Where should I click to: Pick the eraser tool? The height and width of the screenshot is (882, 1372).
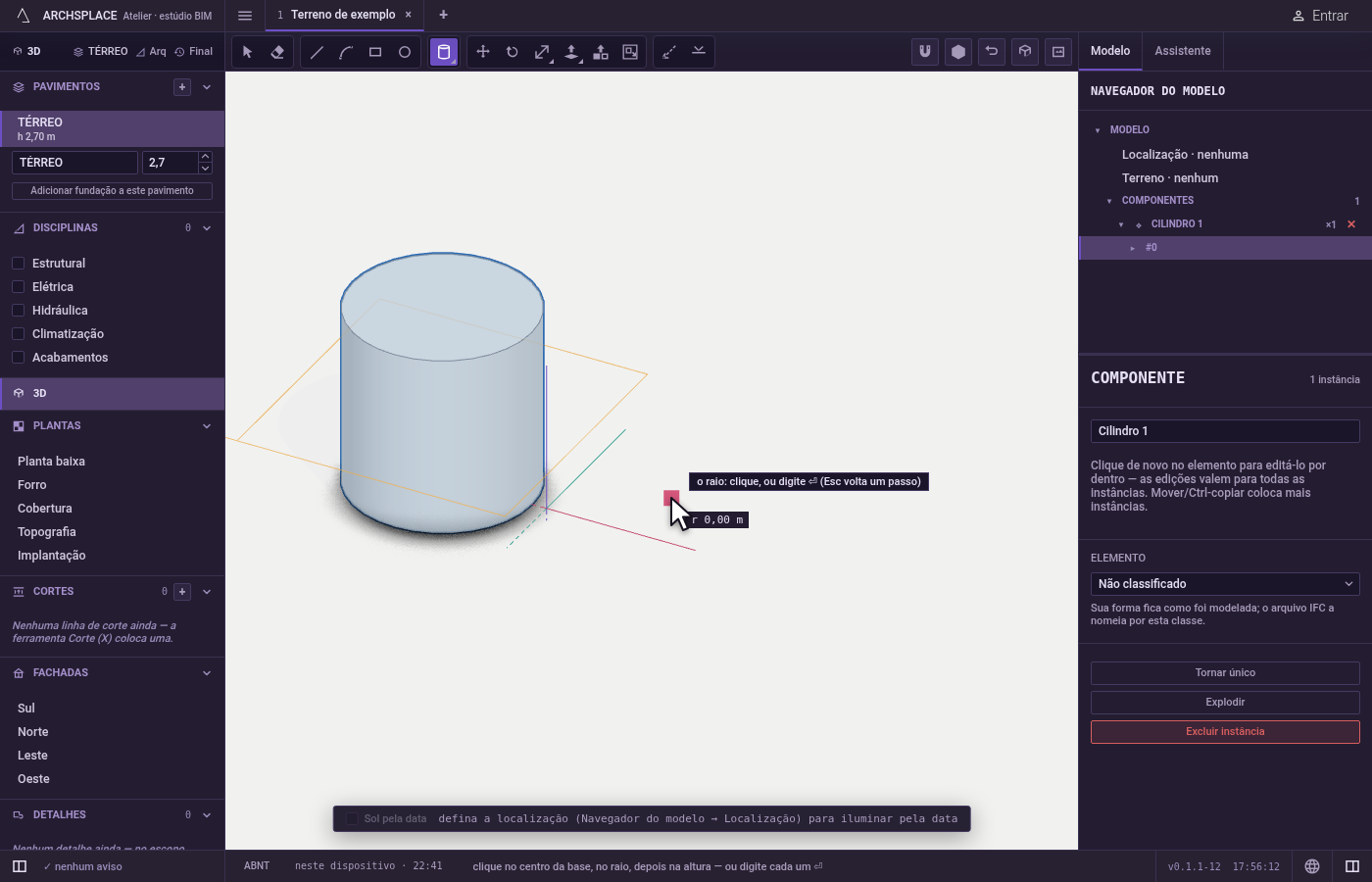pyautogui.click(x=277, y=52)
